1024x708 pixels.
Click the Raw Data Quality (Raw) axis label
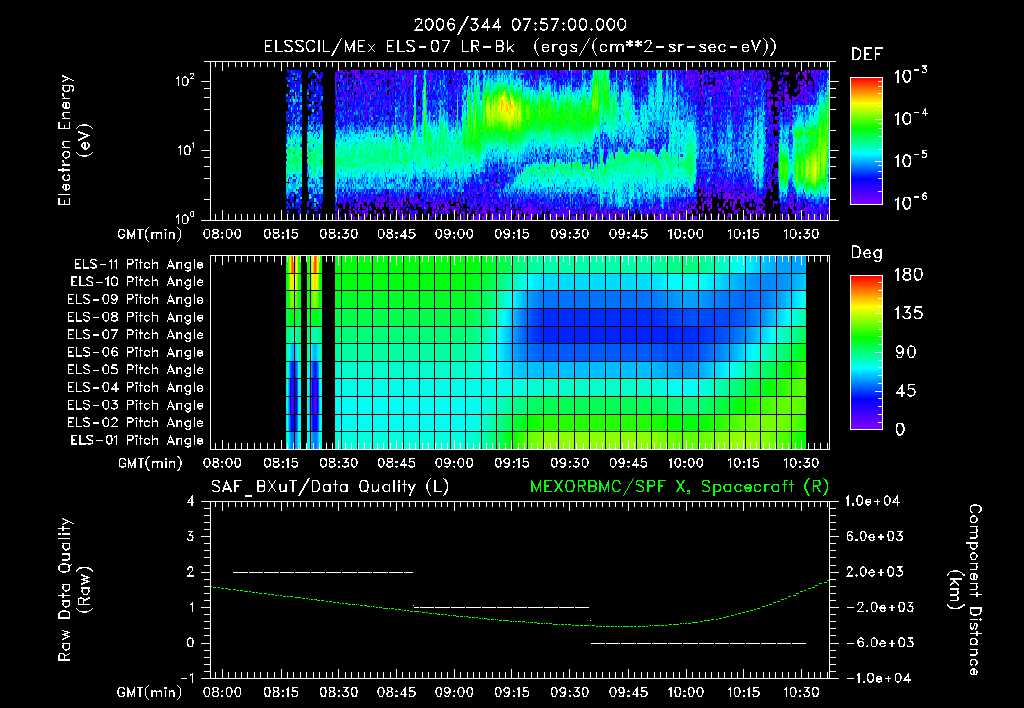[x=74, y=590]
